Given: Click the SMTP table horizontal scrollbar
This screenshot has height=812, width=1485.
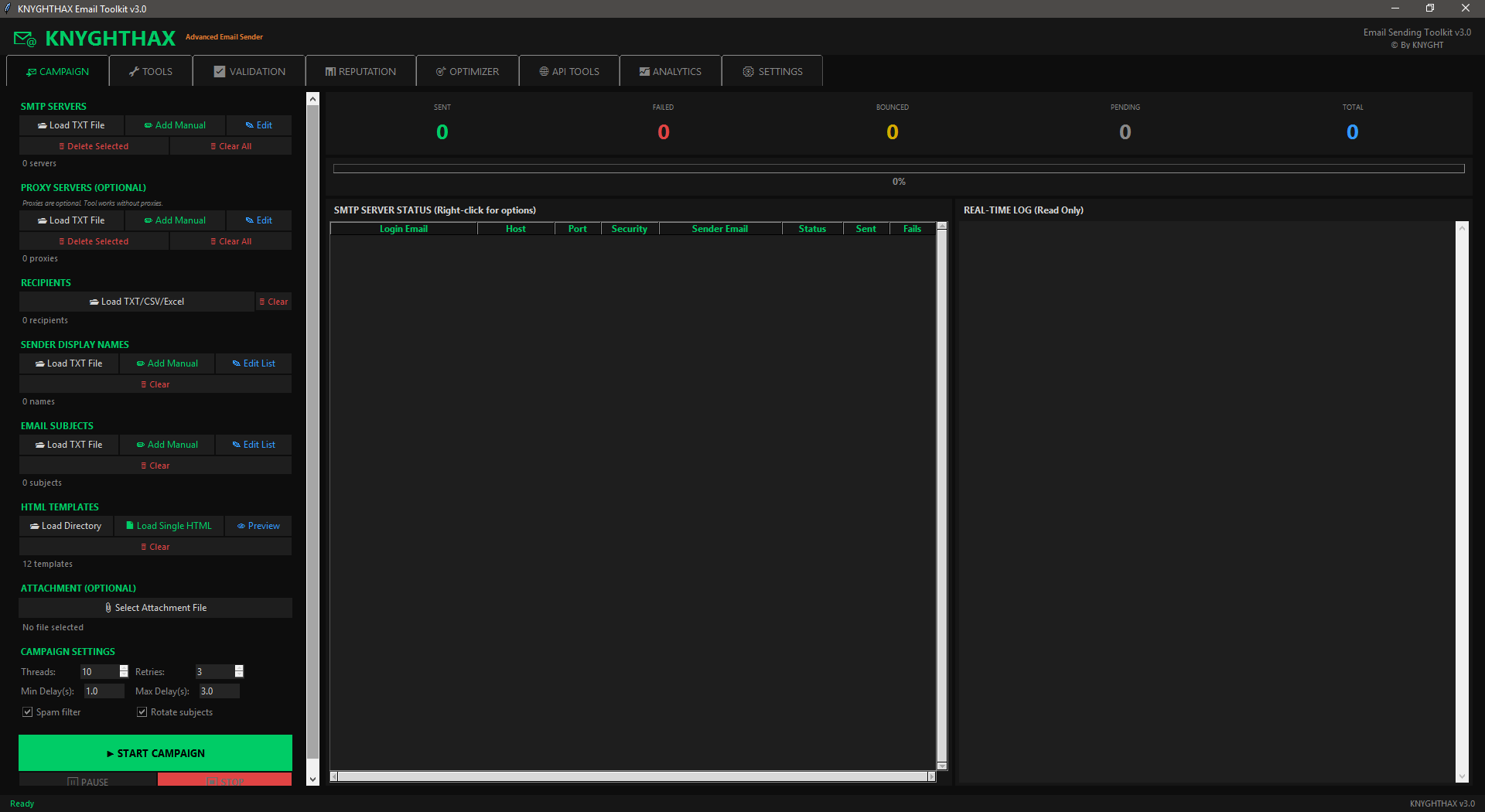Looking at the screenshot, I should [633, 776].
